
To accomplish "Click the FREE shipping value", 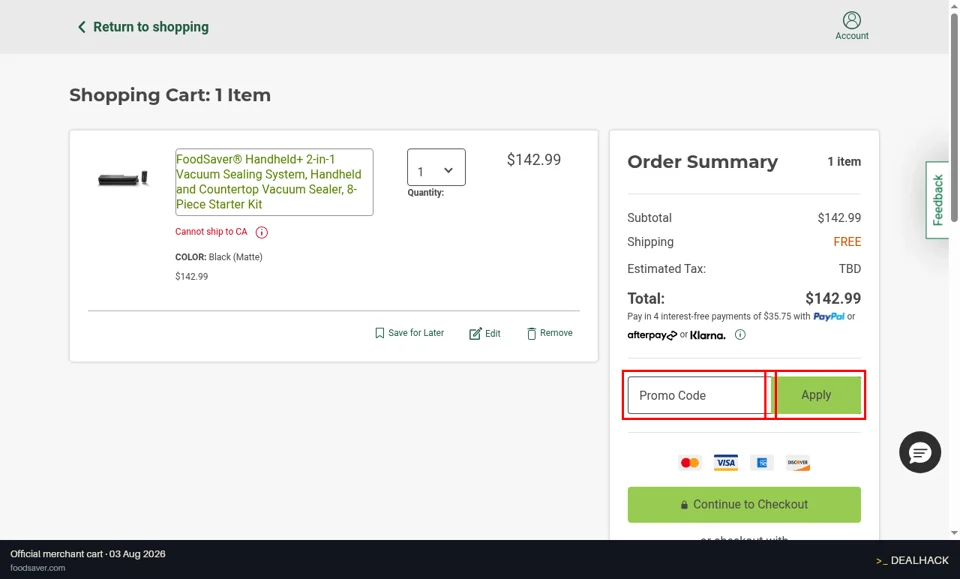I will coord(847,242).
